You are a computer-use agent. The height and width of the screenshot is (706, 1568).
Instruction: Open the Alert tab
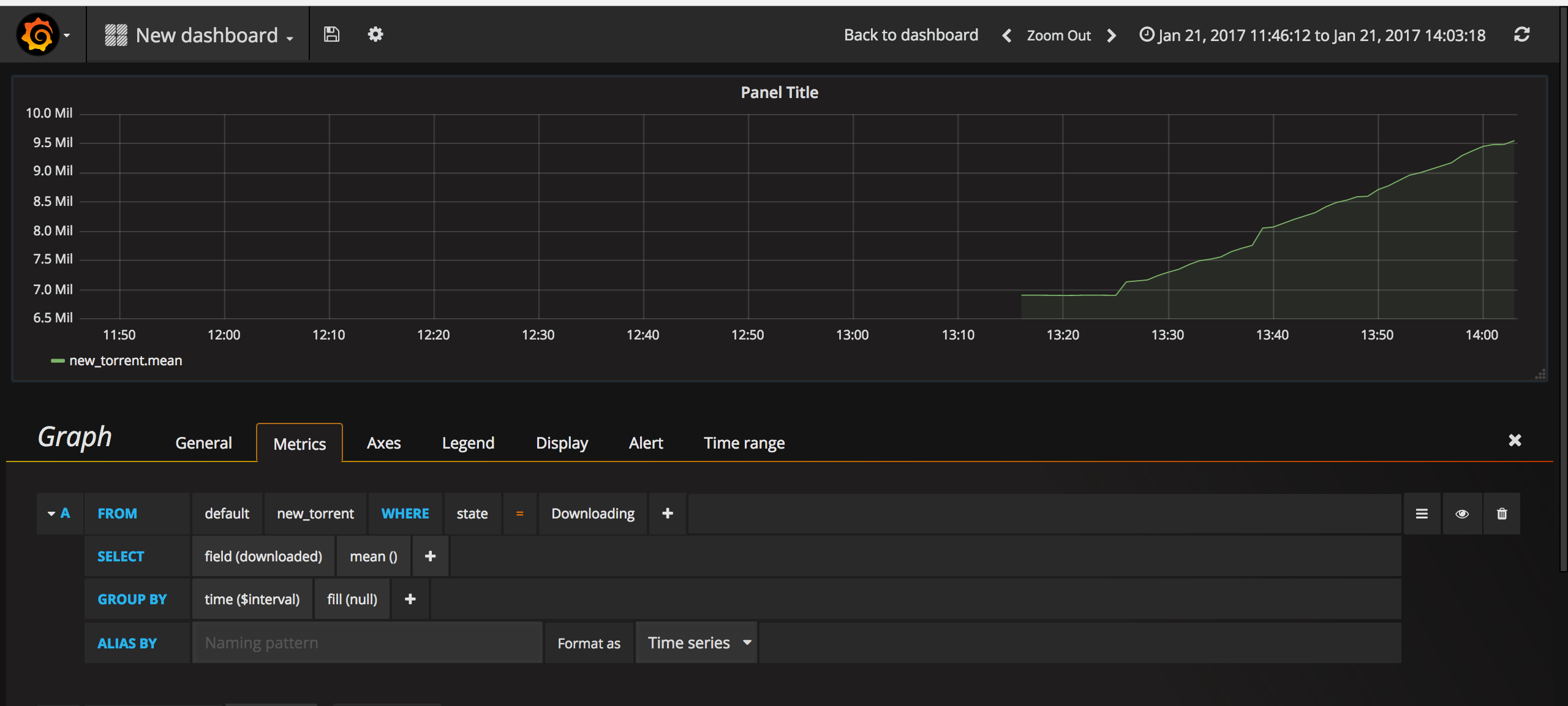(646, 442)
